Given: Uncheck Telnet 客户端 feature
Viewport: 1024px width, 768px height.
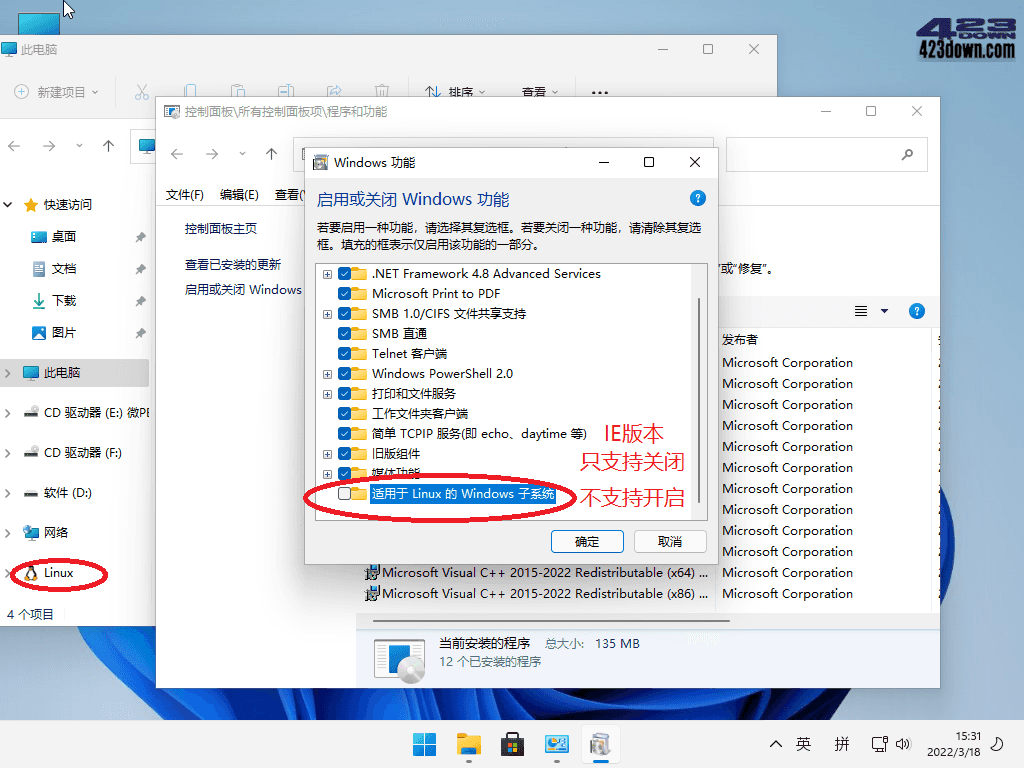Looking at the screenshot, I should click(344, 354).
